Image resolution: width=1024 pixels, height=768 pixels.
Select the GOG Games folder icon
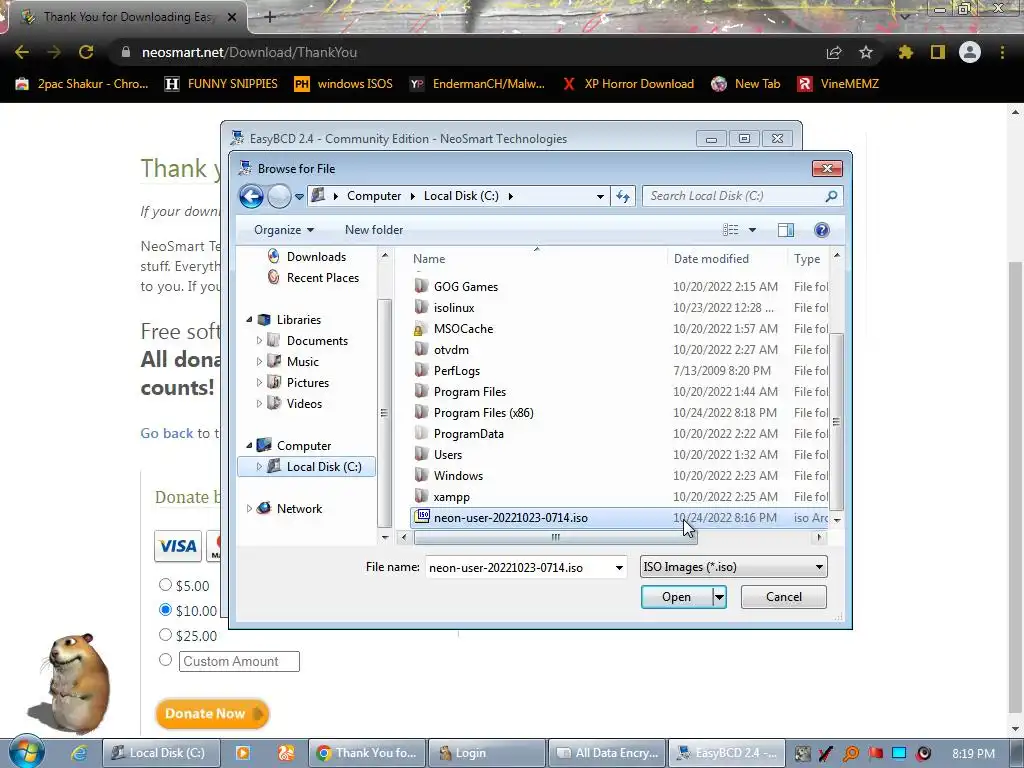point(421,286)
